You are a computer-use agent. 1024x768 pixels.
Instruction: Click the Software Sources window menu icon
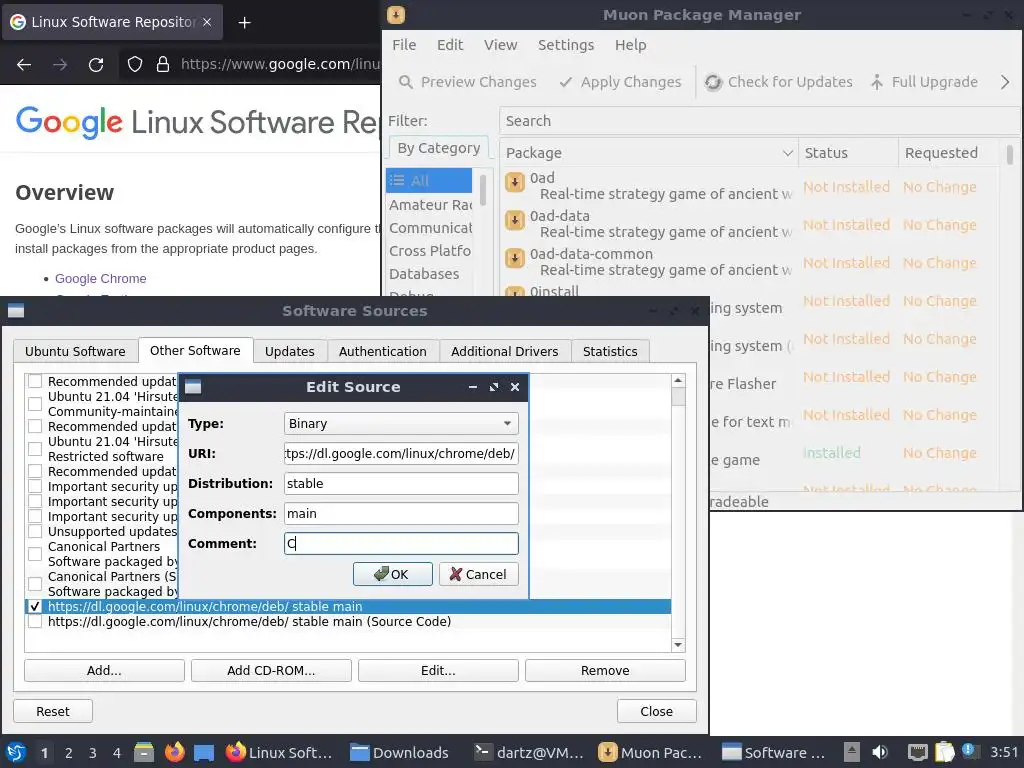(x=16, y=311)
